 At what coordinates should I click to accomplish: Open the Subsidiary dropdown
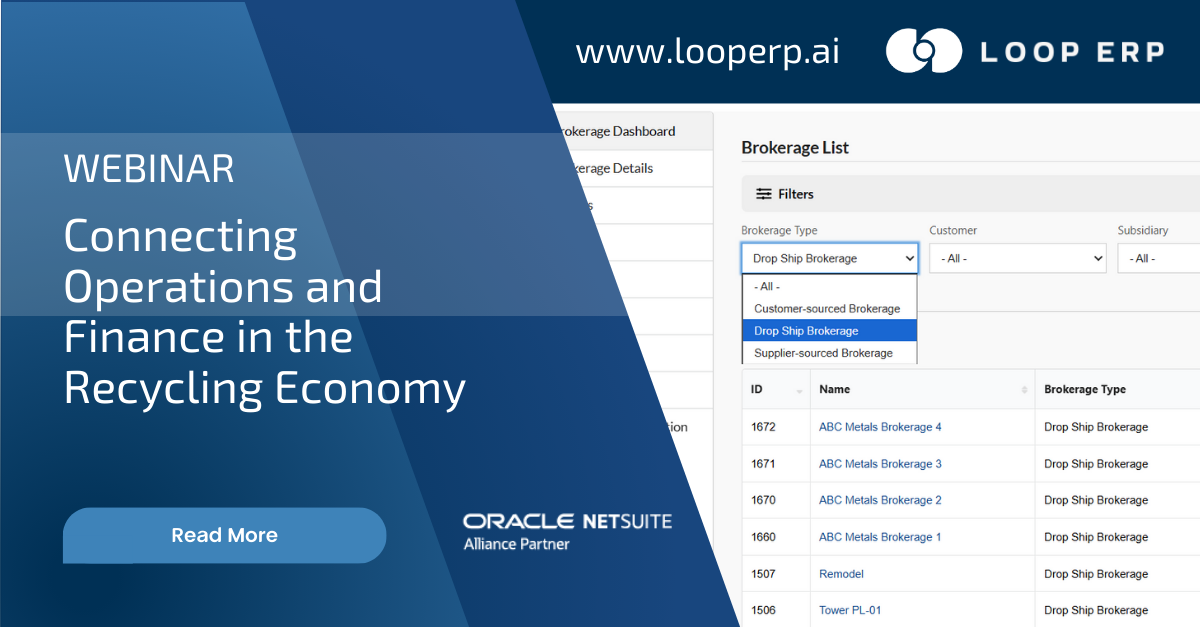1158,258
